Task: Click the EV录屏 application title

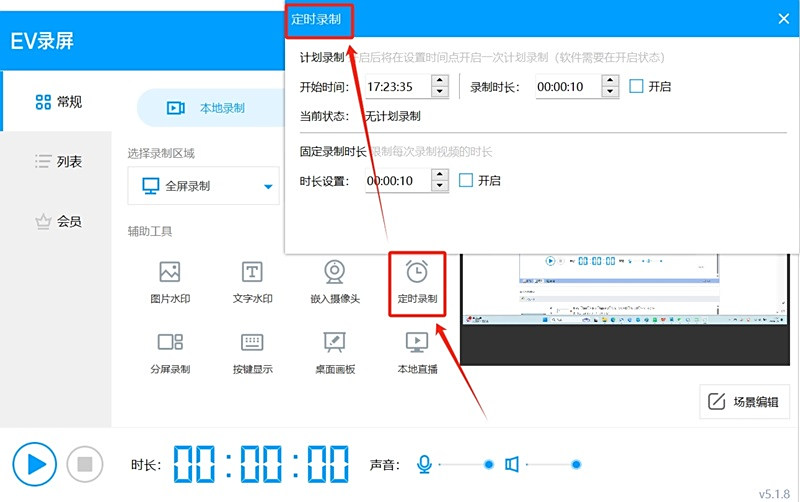Action: point(42,41)
